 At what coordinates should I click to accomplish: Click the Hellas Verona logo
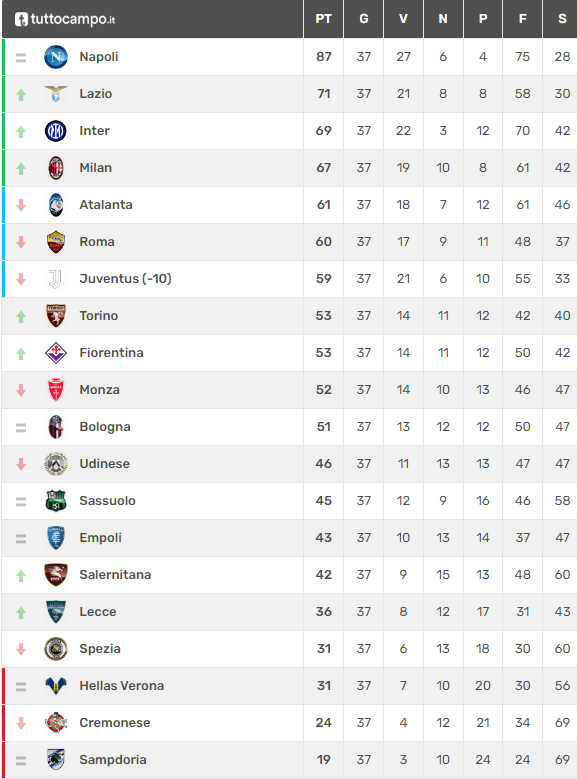point(56,686)
